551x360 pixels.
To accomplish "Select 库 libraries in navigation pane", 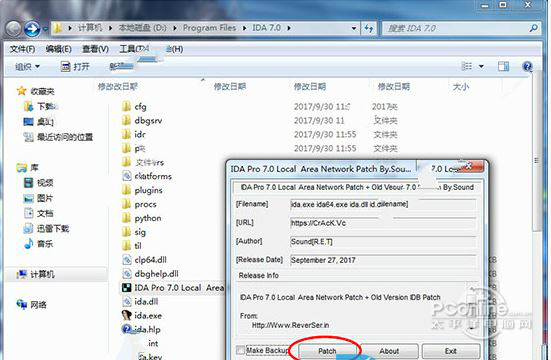I will click(28, 168).
